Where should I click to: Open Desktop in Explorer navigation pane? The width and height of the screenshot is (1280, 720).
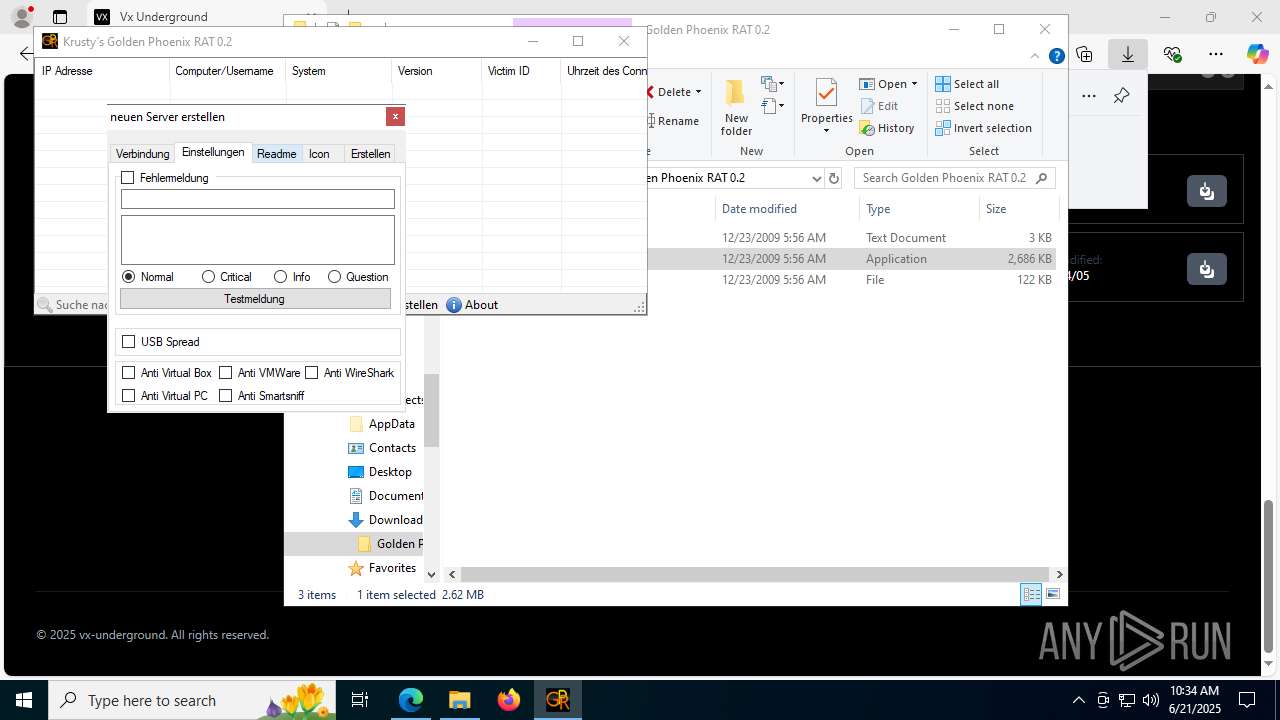(x=380, y=472)
